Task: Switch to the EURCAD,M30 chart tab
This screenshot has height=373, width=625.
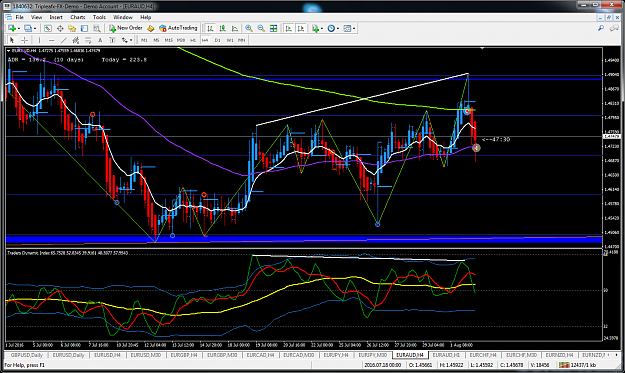Action: (x=298, y=355)
